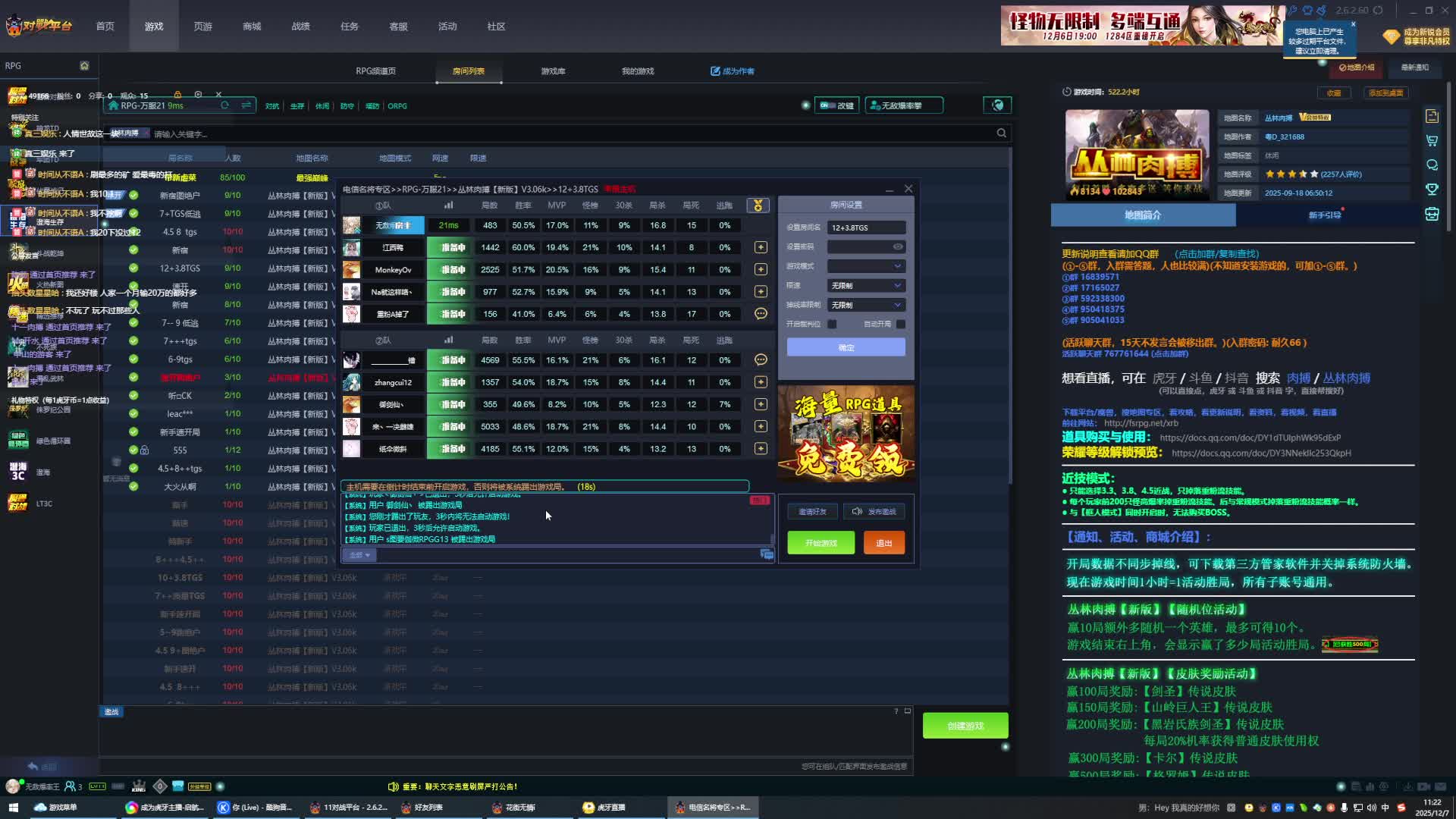
Task: Click the medal icon in team one header
Action: 758,206
